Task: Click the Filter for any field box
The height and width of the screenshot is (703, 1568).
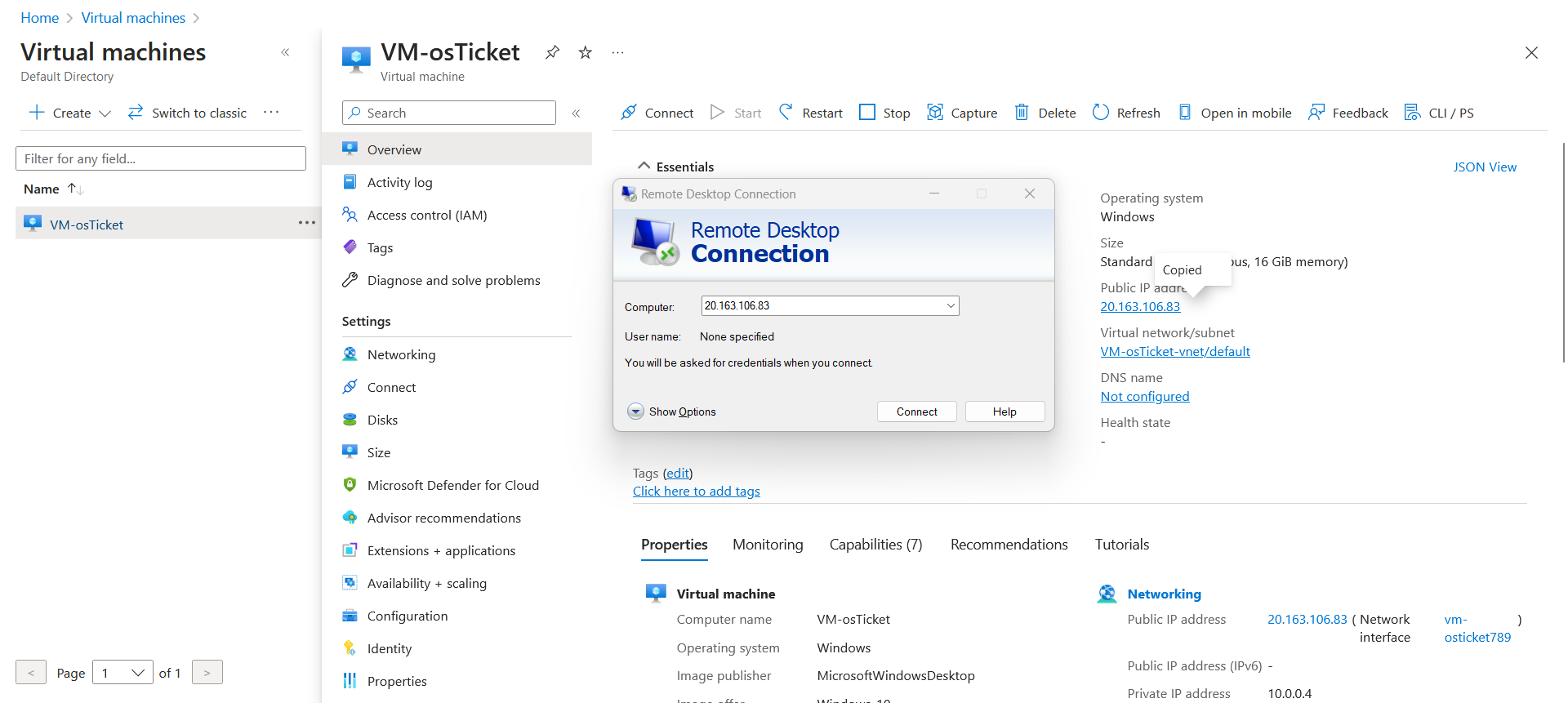Action: pyautogui.click(x=161, y=158)
